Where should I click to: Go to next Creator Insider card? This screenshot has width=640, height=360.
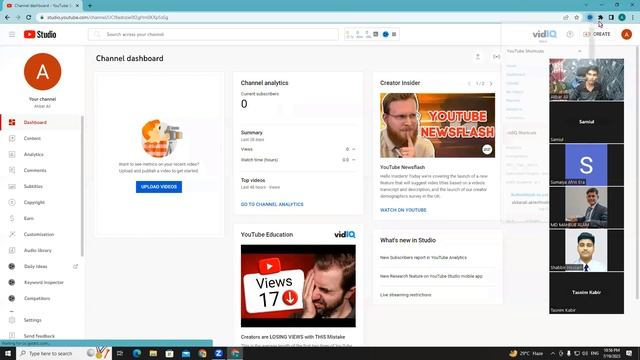pyautogui.click(x=491, y=83)
